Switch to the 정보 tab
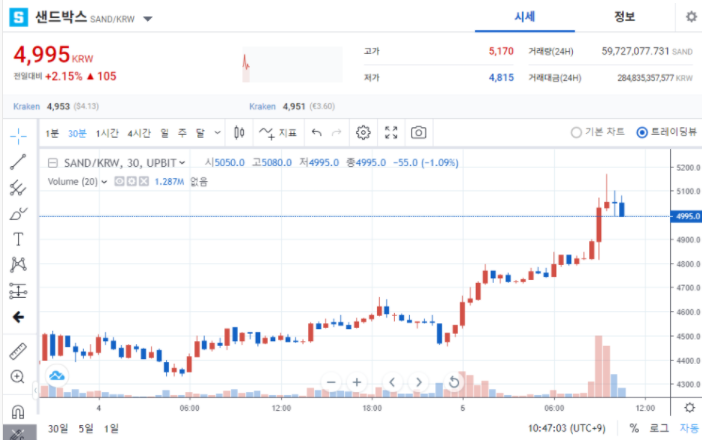 pos(625,17)
